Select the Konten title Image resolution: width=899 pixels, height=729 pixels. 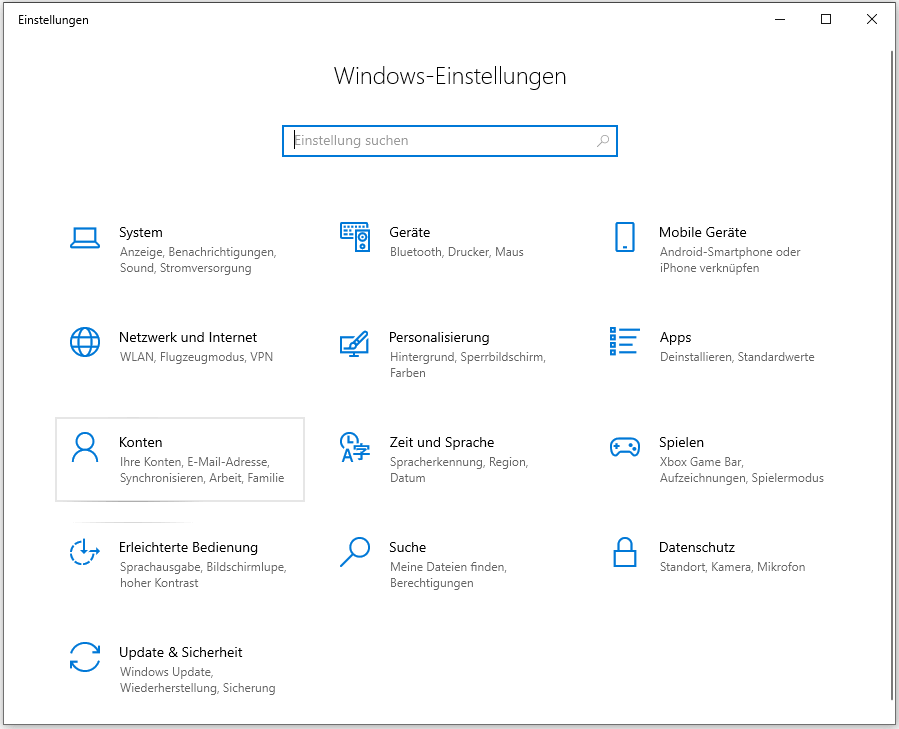coord(140,442)
